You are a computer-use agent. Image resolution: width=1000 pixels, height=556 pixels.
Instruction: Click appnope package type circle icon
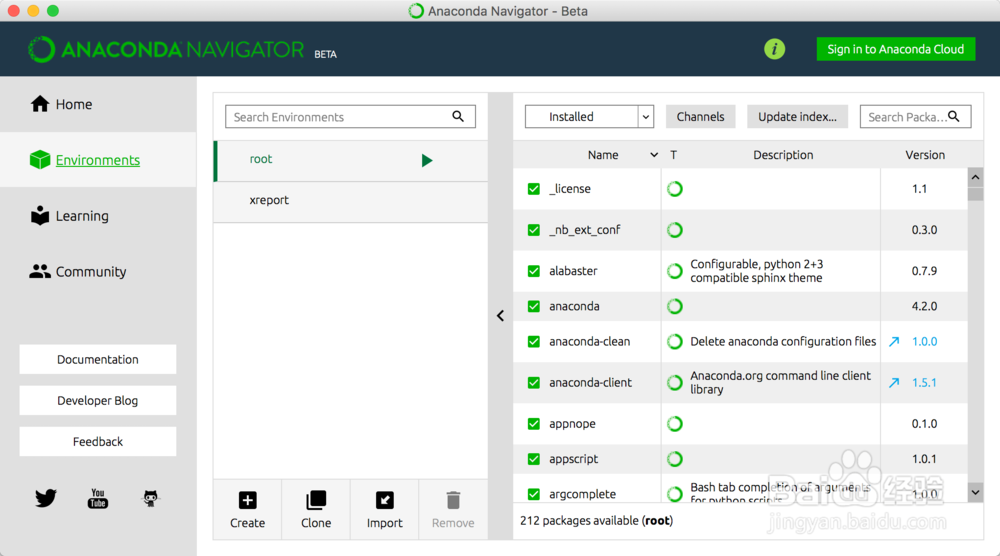click(675, 423)
